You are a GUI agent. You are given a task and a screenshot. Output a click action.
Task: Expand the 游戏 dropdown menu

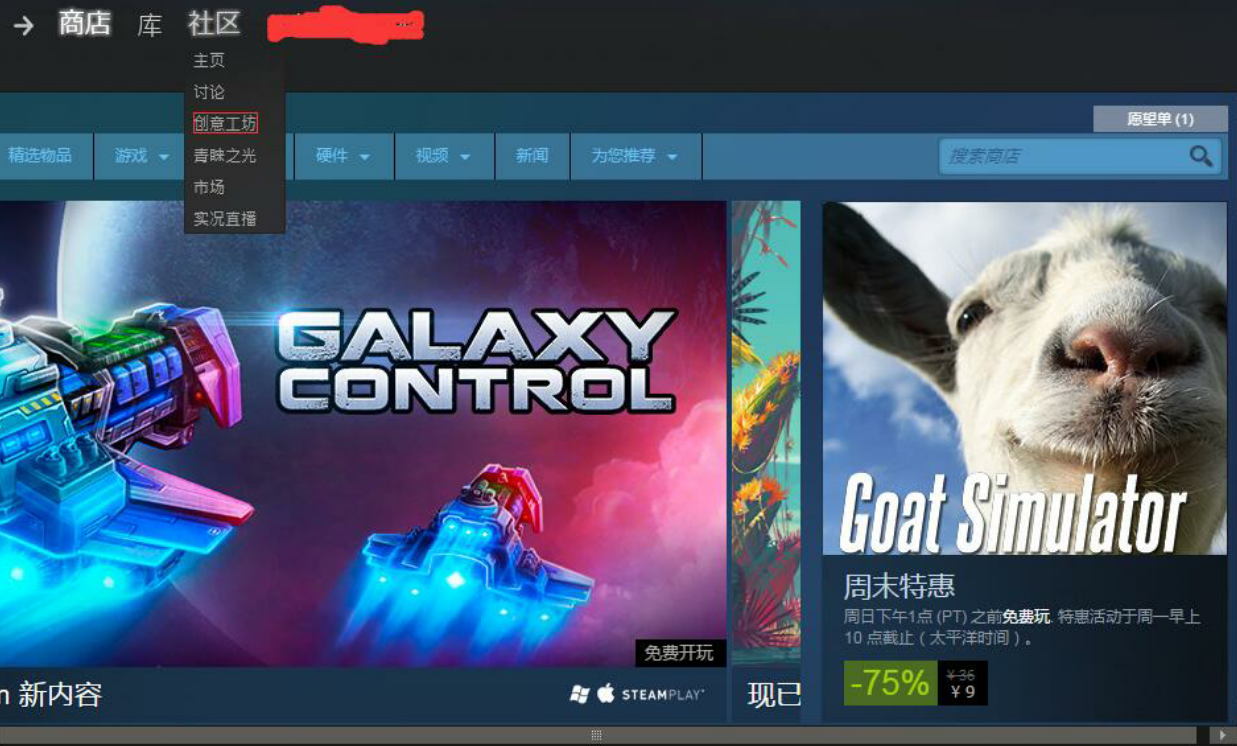click(x=142, y=156)
